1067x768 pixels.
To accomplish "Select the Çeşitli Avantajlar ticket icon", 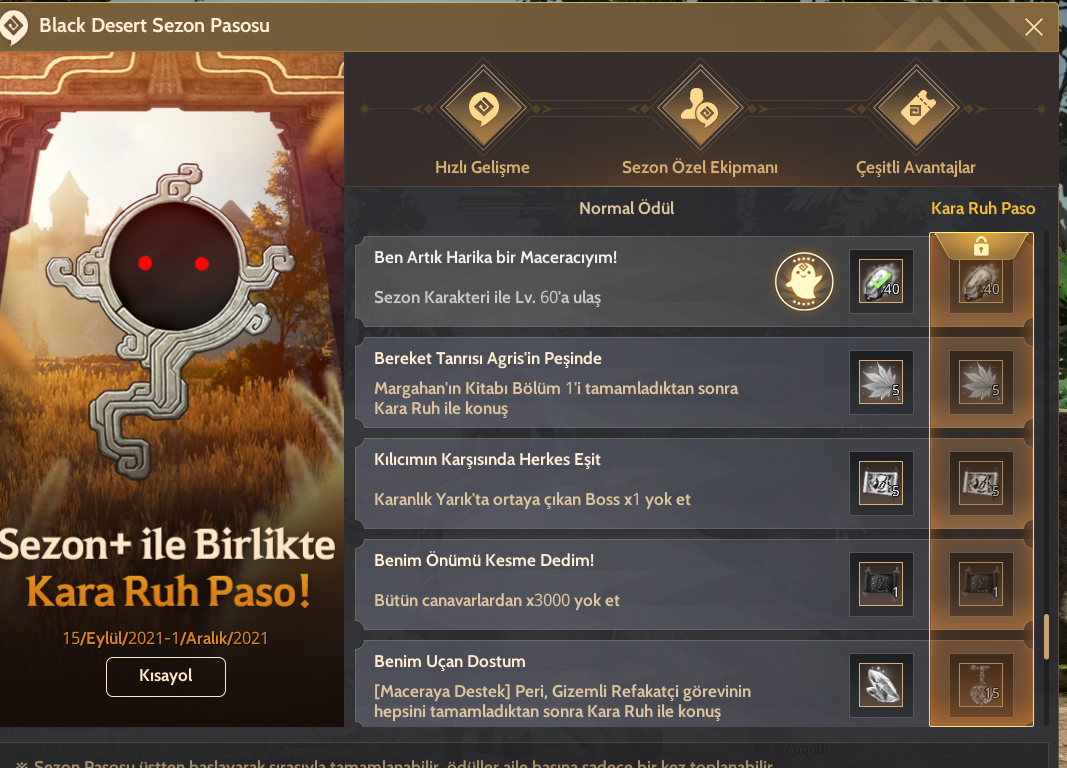I will (x=916, y=108).
